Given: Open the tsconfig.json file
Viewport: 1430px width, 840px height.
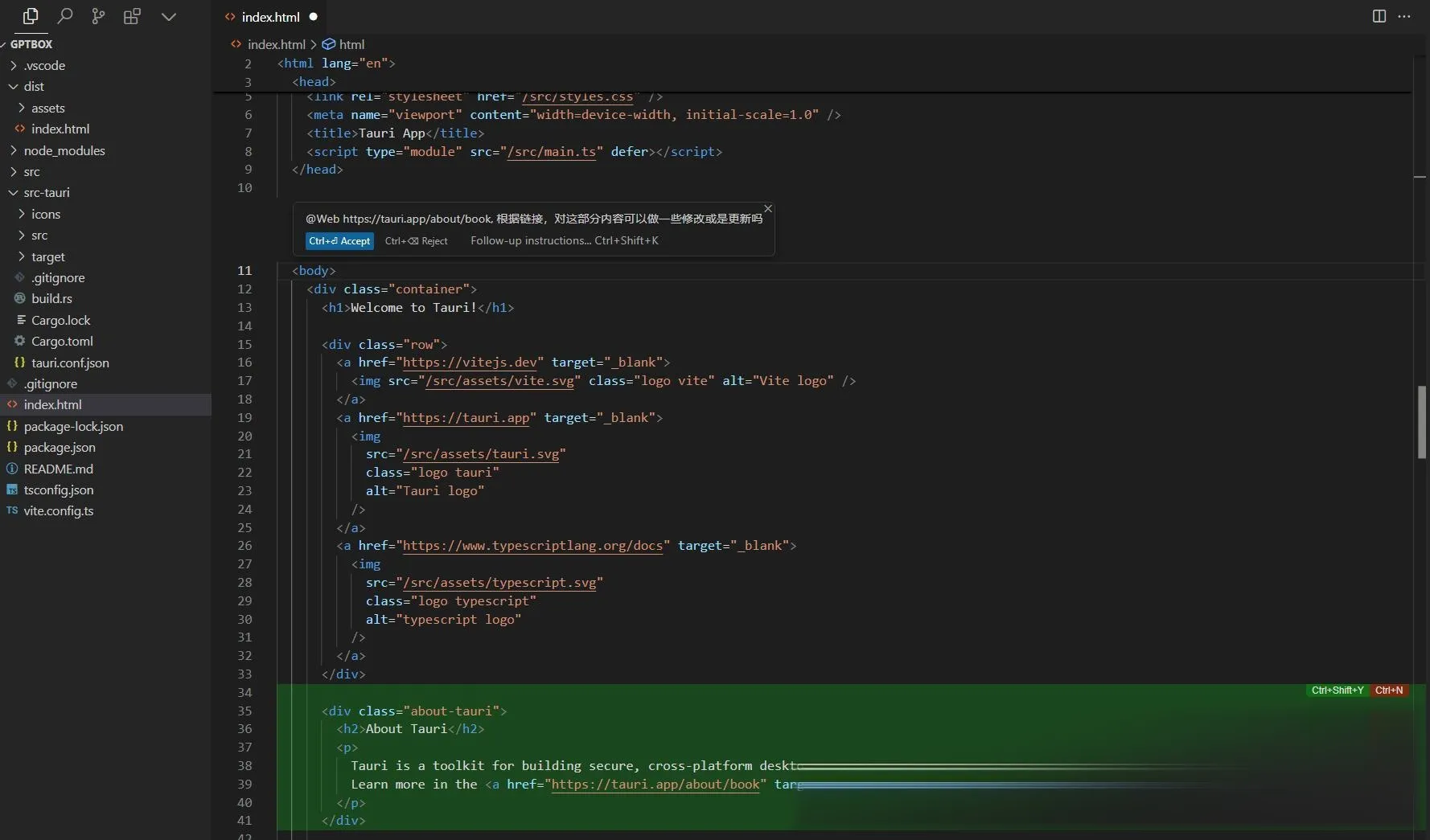Looking at the screenshot, I should 59,490.
